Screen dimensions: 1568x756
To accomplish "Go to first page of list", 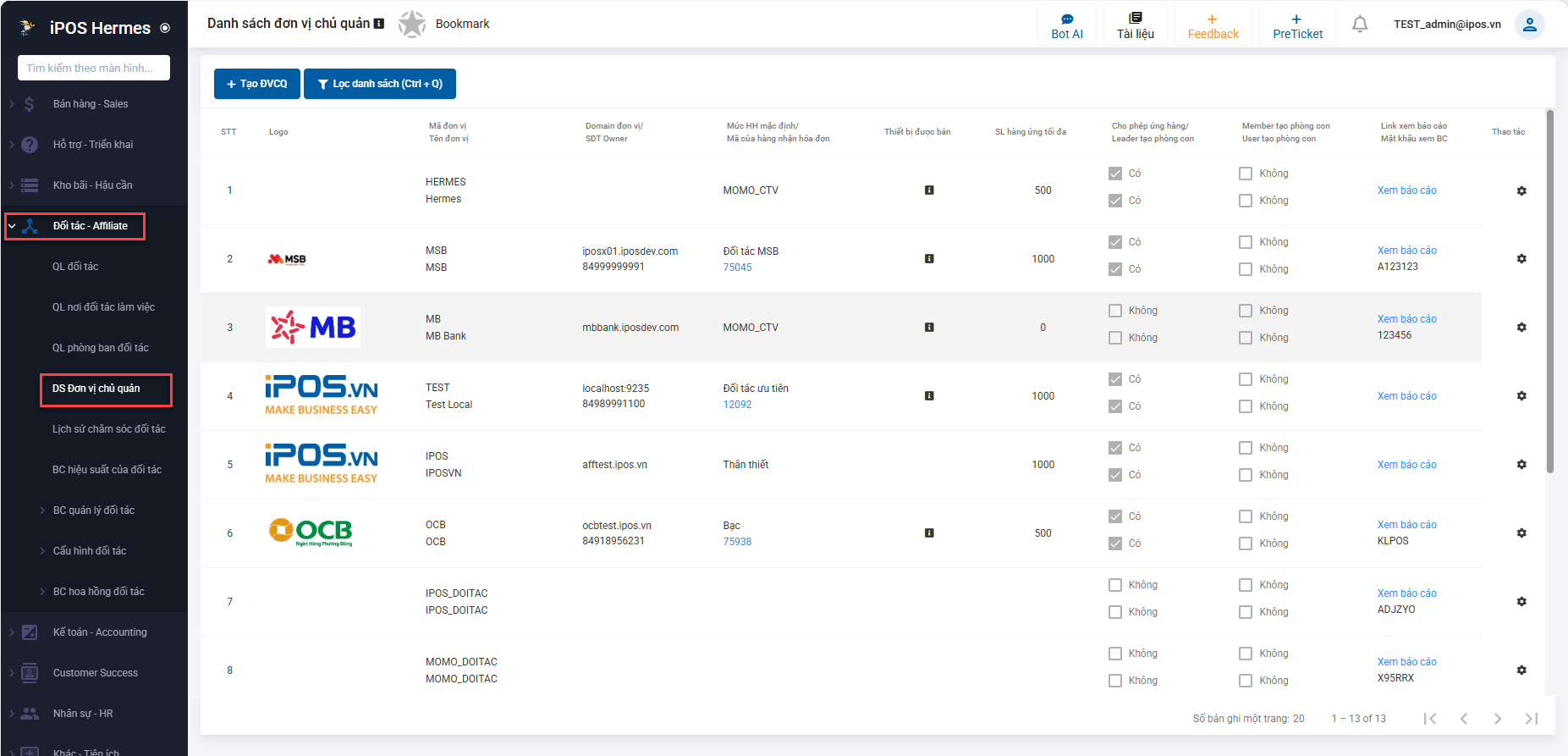I will 1429,718.
